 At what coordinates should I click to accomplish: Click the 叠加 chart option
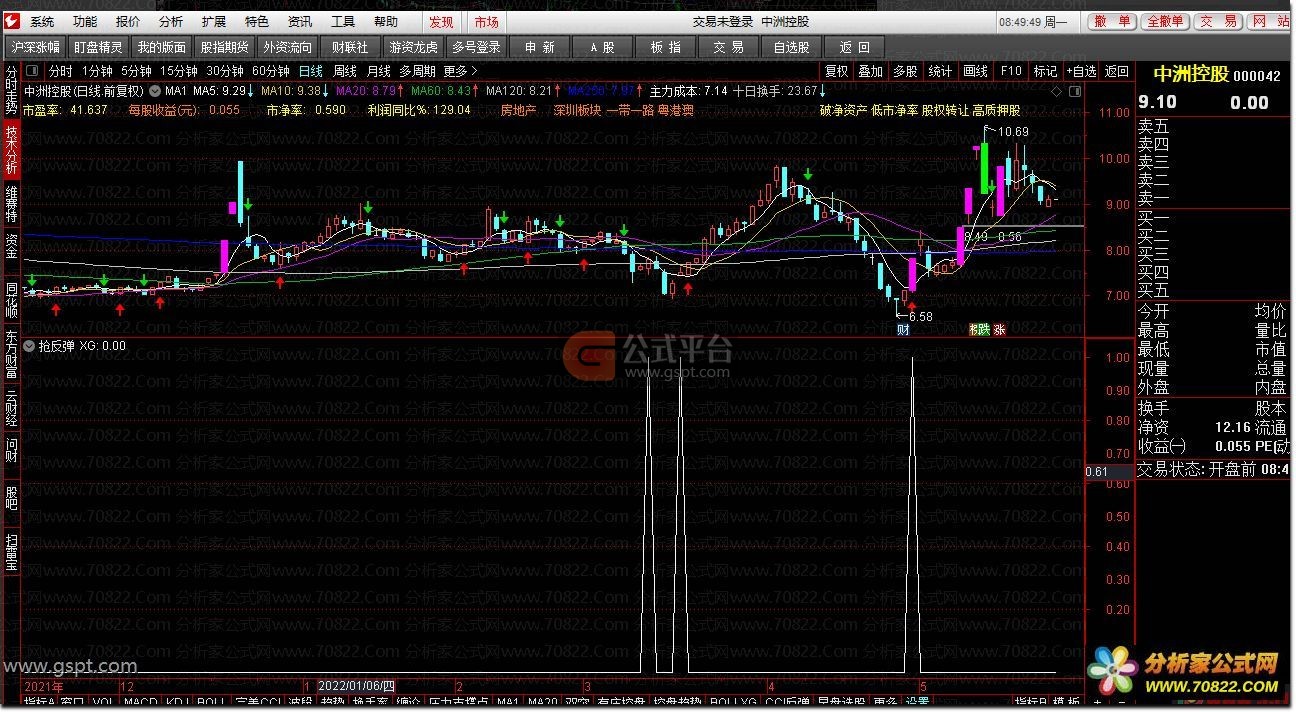coord(871,71)
